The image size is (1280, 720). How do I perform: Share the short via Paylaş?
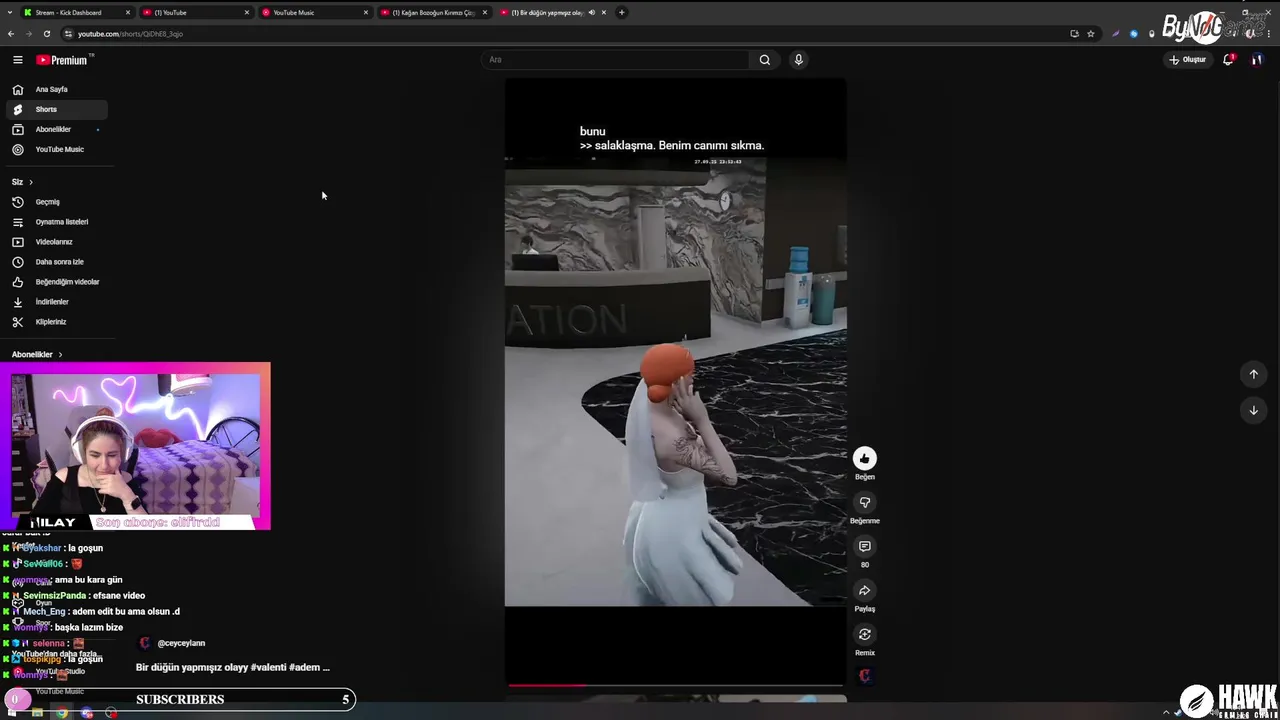pyautogui.click(x=865, y=590)
